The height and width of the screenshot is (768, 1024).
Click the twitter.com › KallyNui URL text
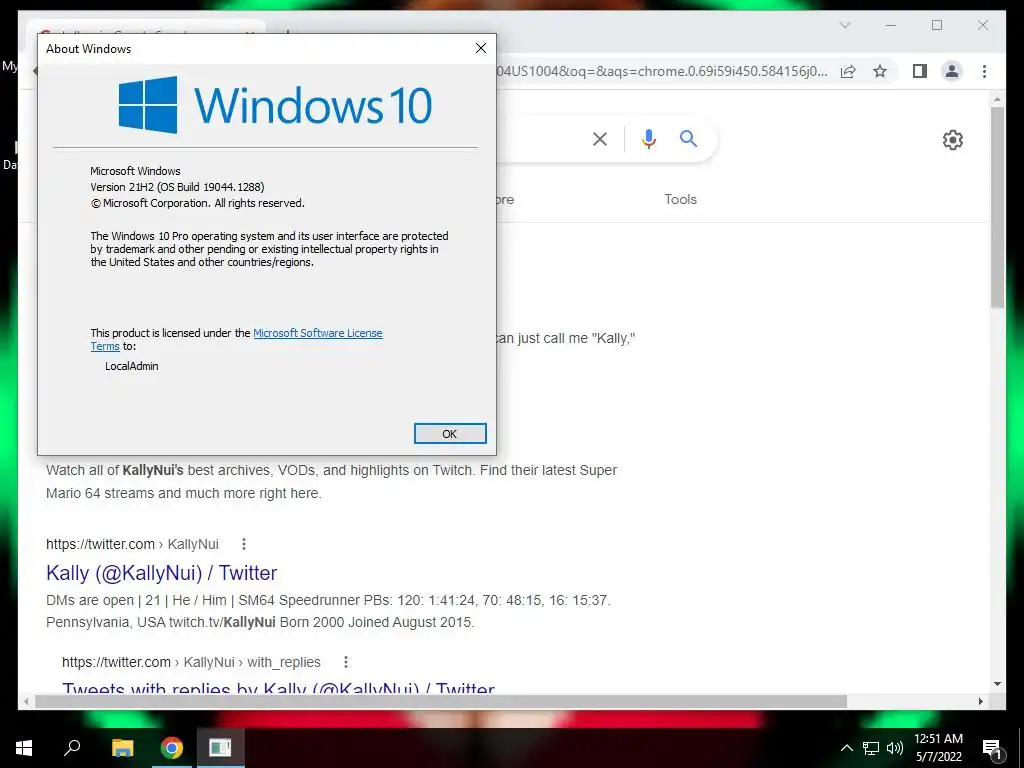click(x=132, y=544)
